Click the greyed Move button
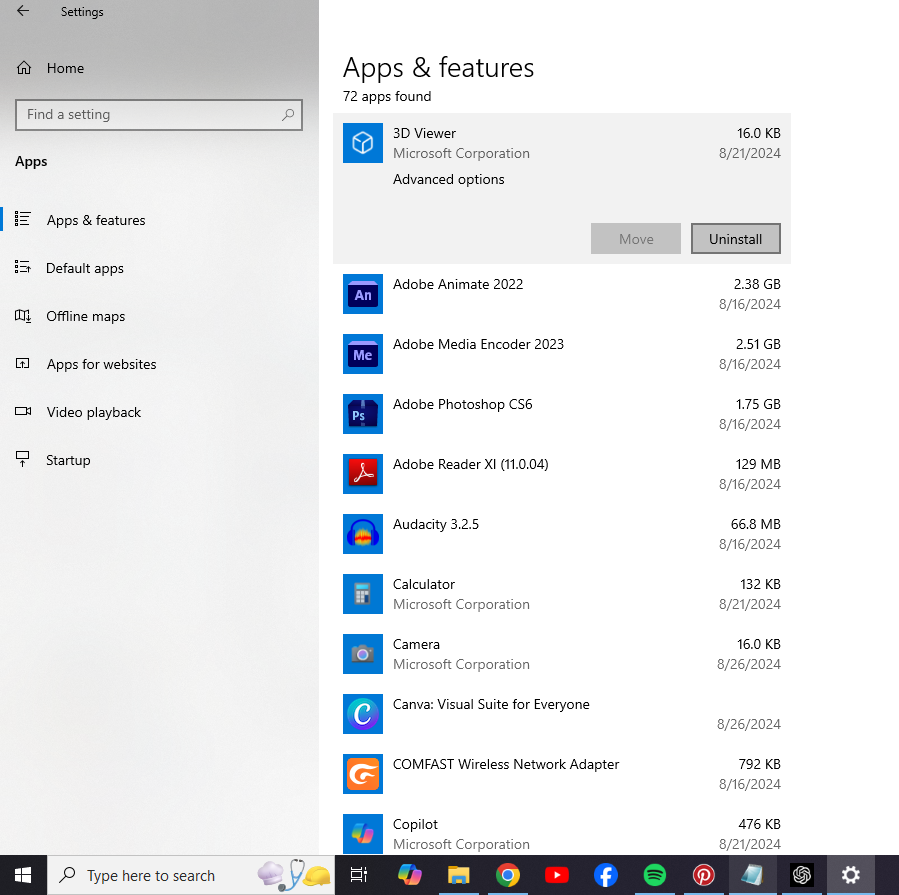The height and width of the screenshot is (895, 899). [636, 239]
